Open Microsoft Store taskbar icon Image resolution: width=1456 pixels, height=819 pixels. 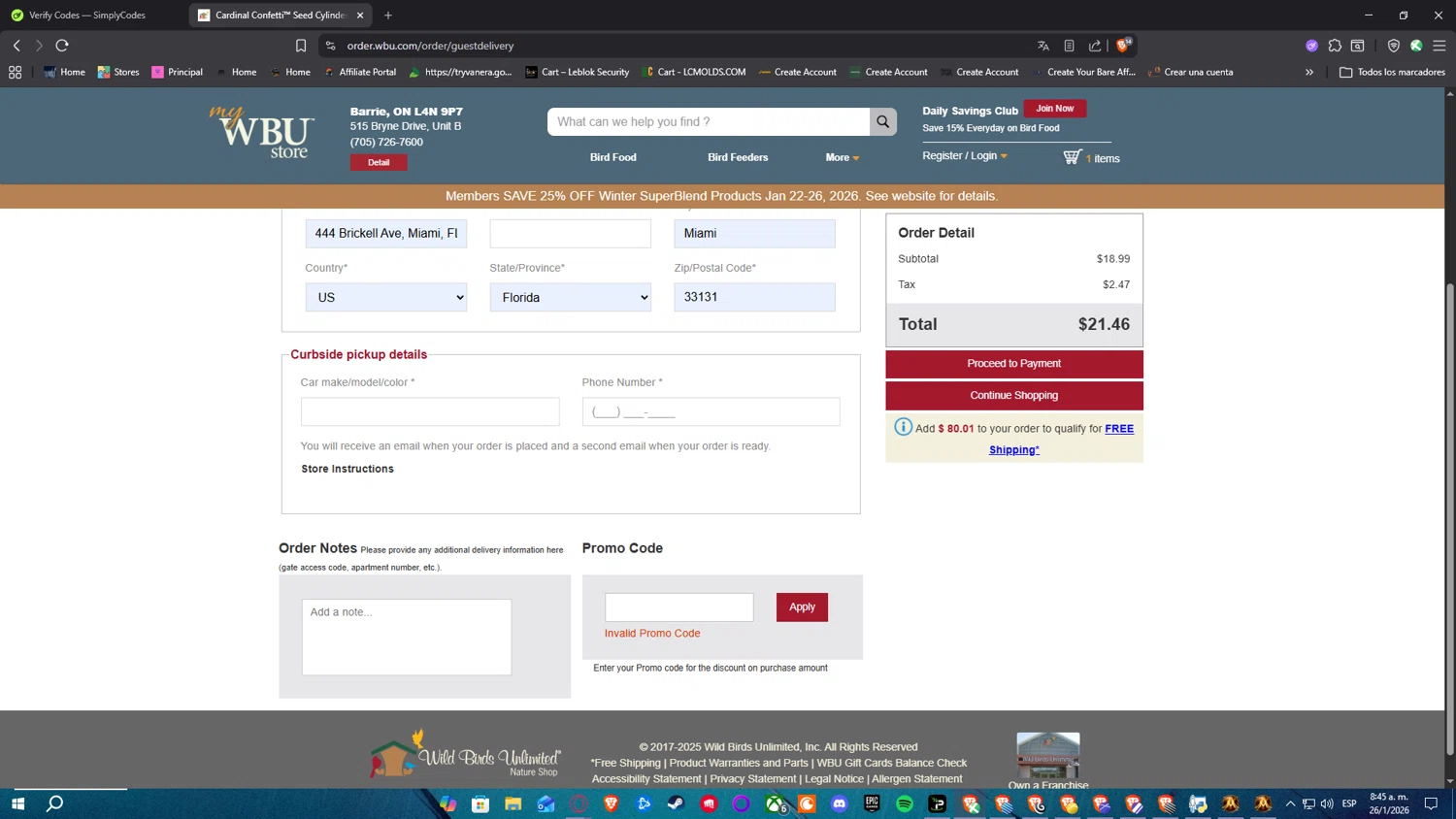[x=480, y=803]
